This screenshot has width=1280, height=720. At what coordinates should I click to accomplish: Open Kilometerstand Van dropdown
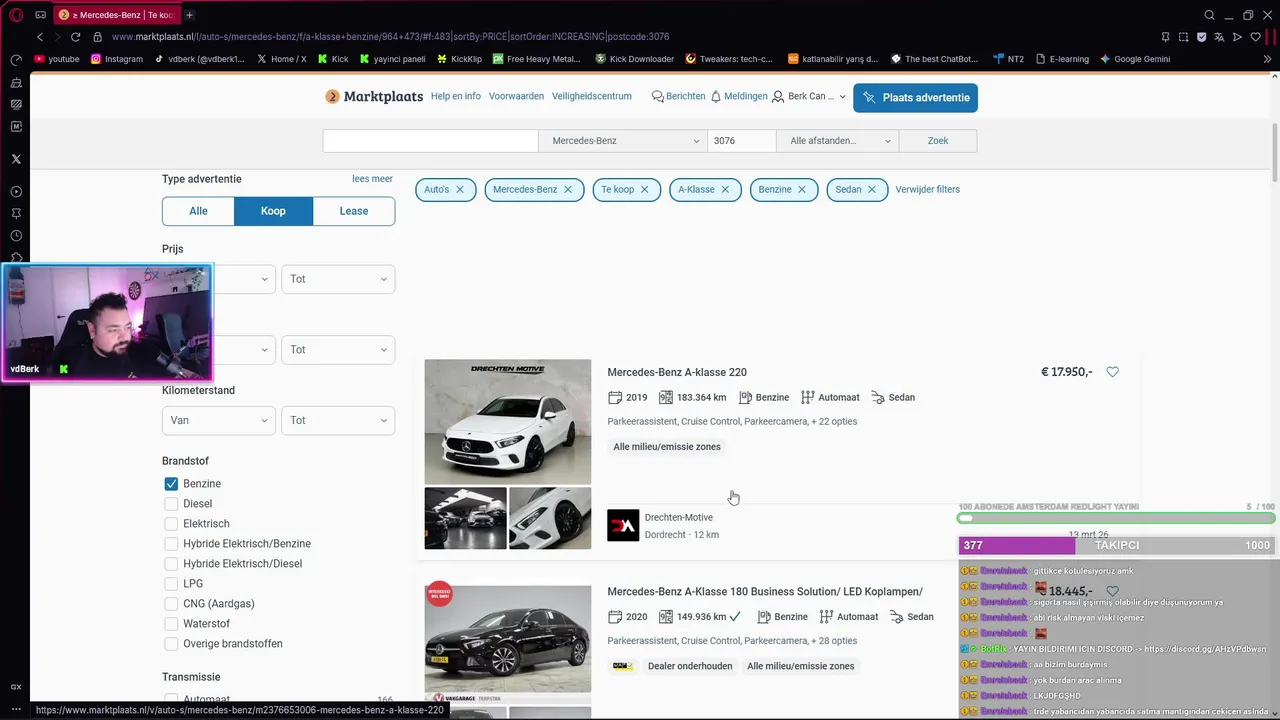(218, 420)
